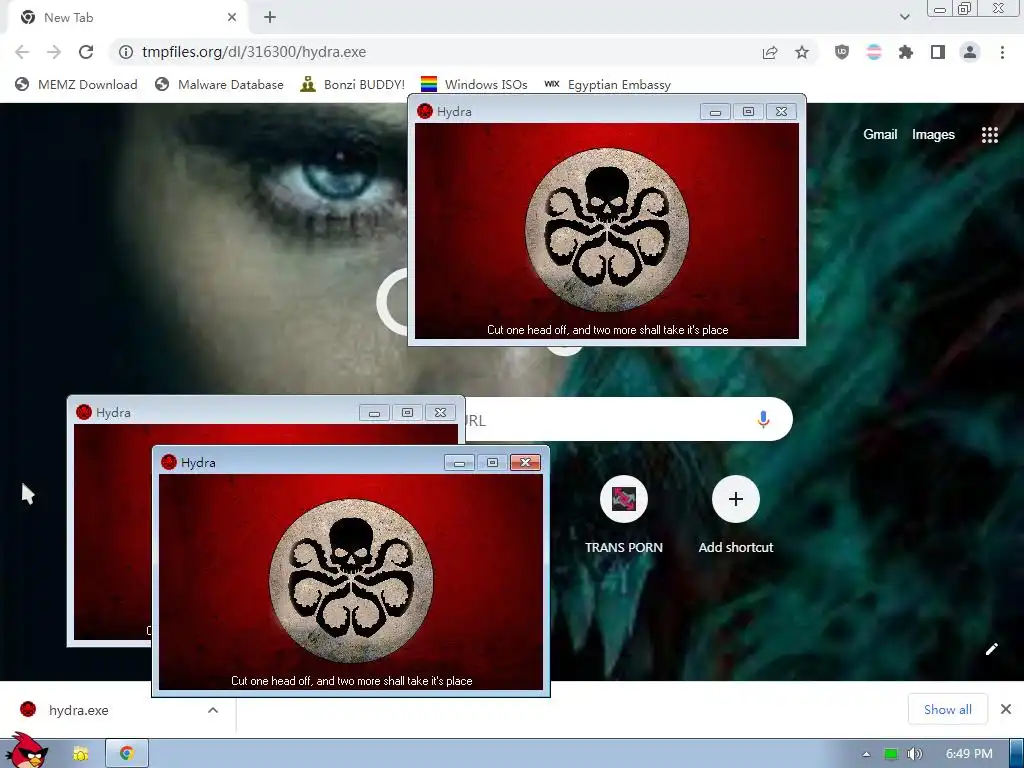This screenshot has width=1024, height=768.
Task: Reload the page with the refresh icon
Action: pyautogui.click(x=86, y=52)
